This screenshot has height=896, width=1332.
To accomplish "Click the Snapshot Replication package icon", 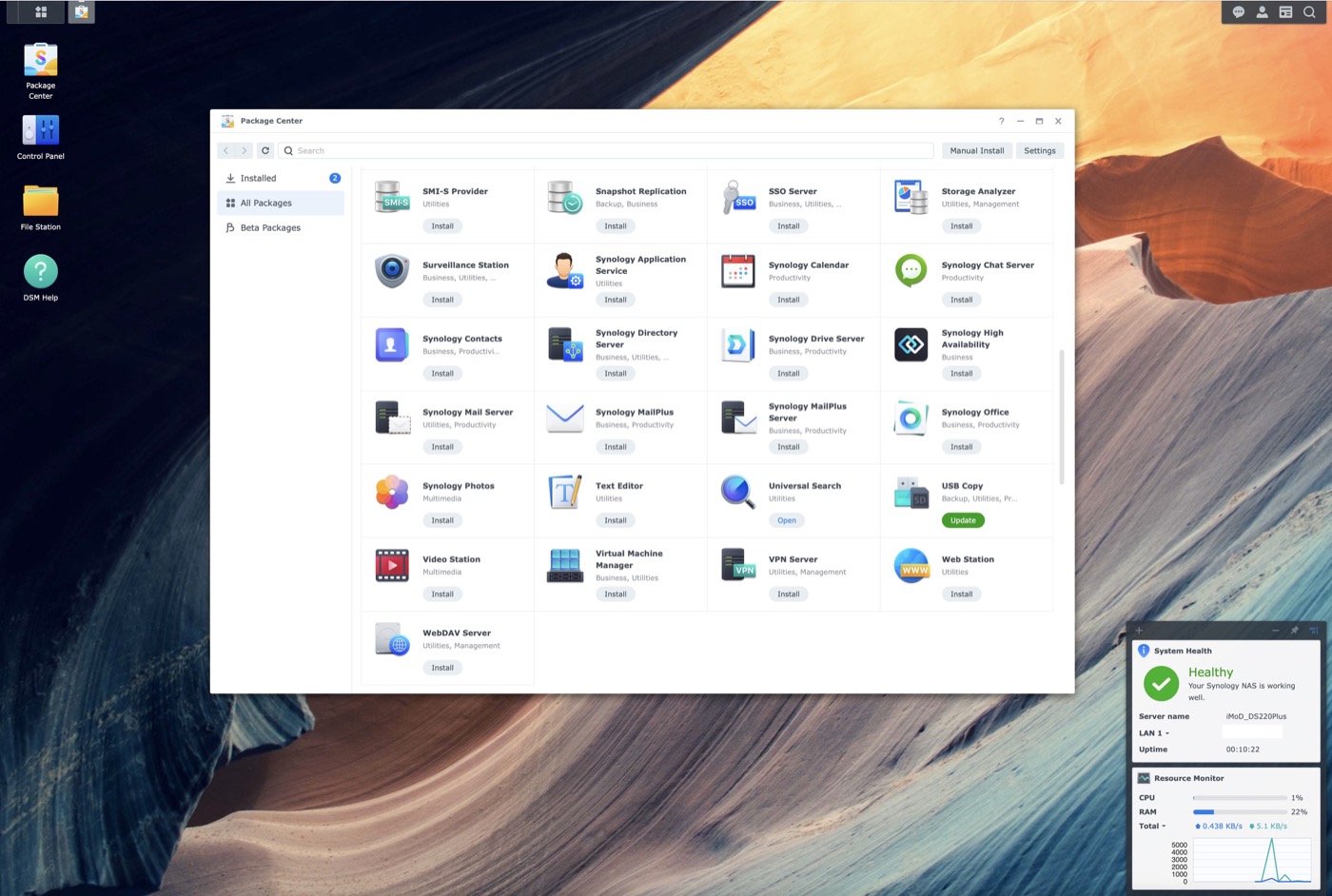I will click(x=565, y=197).
